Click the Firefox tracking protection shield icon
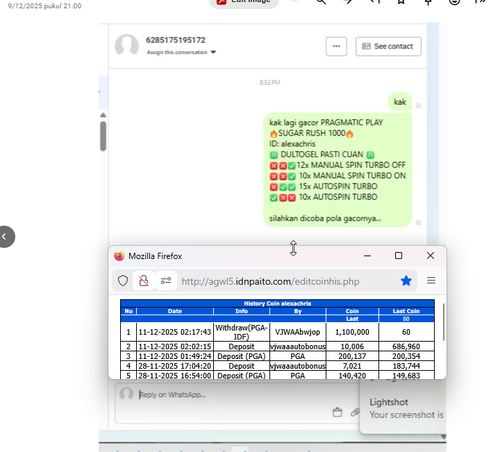Screen dimensions: 500x452 click(x=123, y=281)
